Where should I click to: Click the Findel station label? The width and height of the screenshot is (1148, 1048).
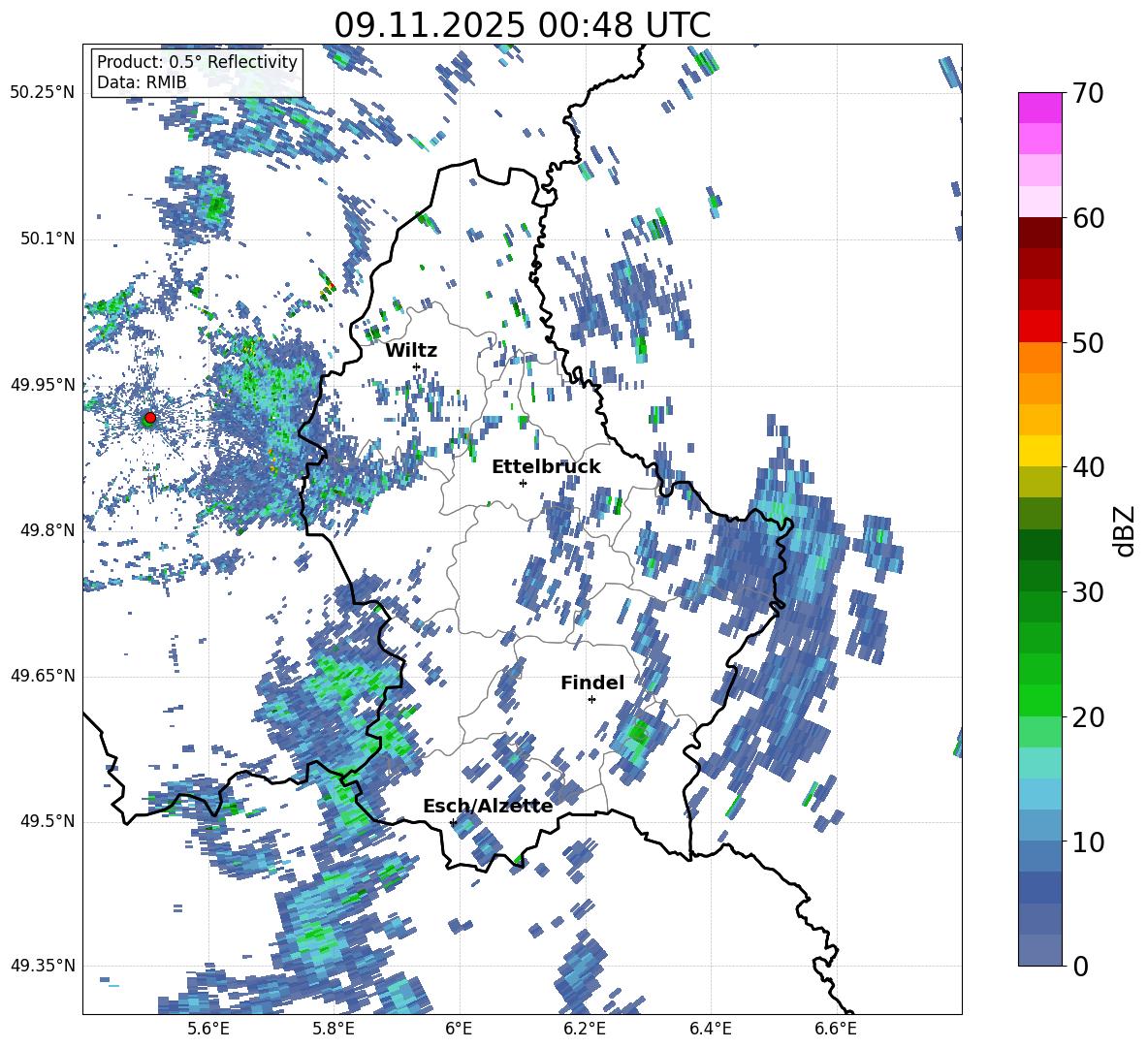pyautogui.click(x=592, y=683)
